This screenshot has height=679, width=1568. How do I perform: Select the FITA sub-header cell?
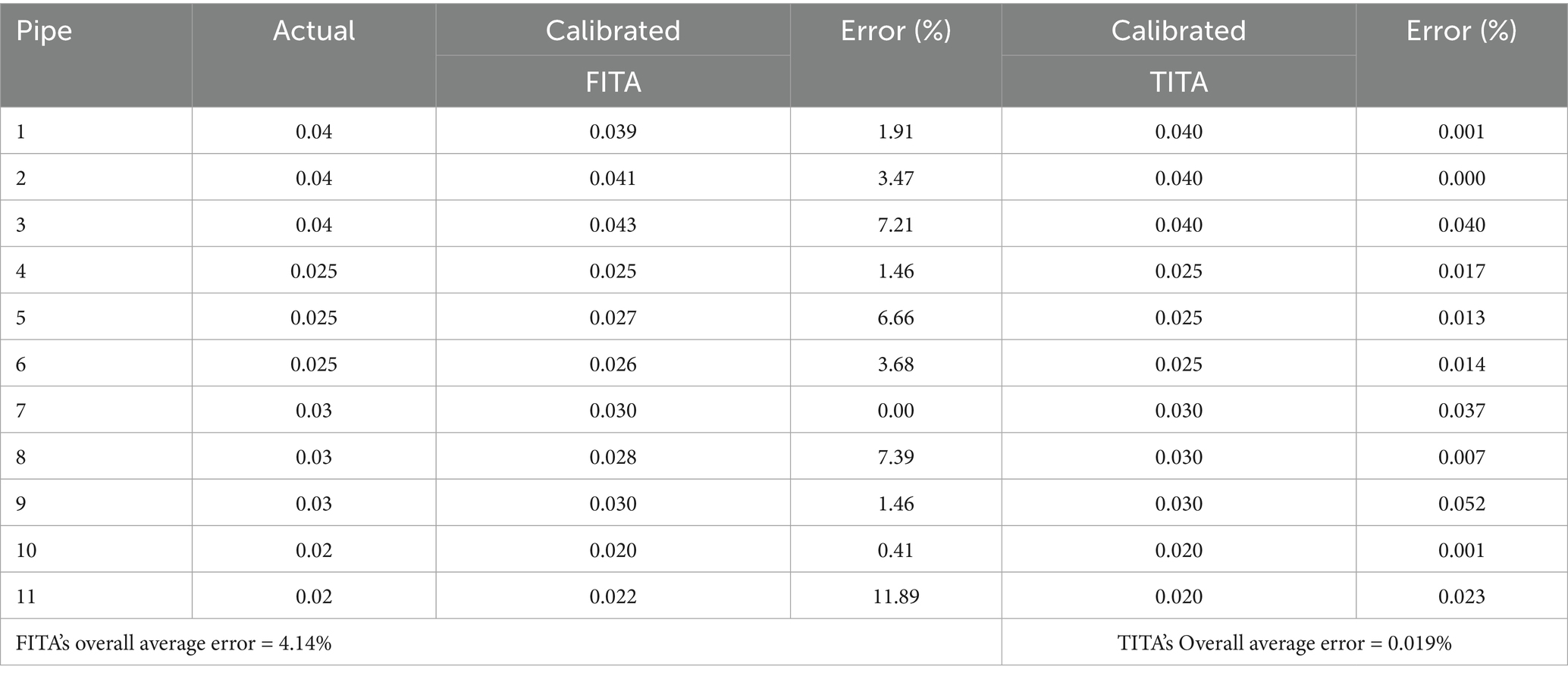click(x=613, y=82)
